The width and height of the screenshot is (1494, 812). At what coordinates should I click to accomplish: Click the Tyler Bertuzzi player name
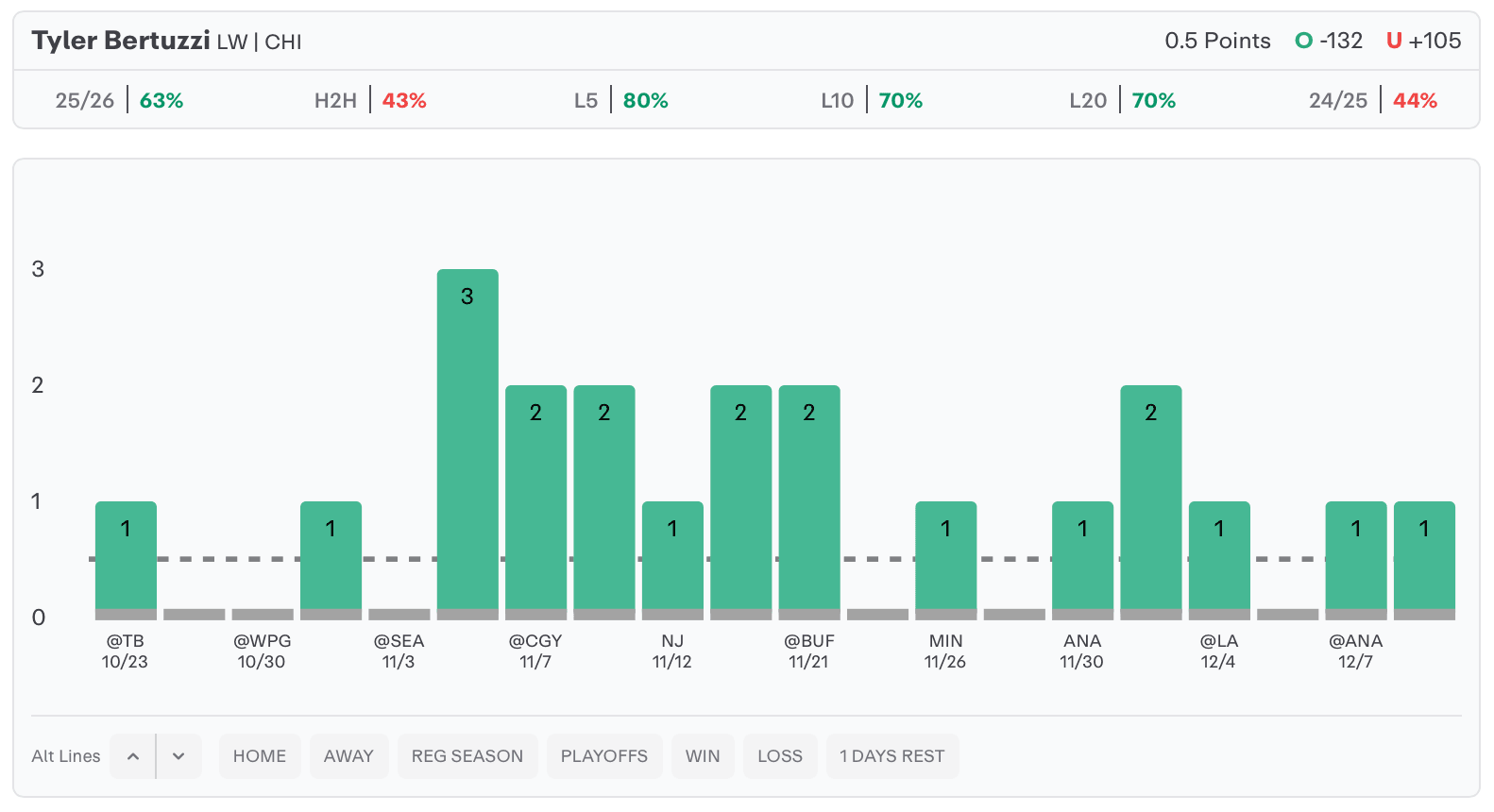tap(121, 41)
